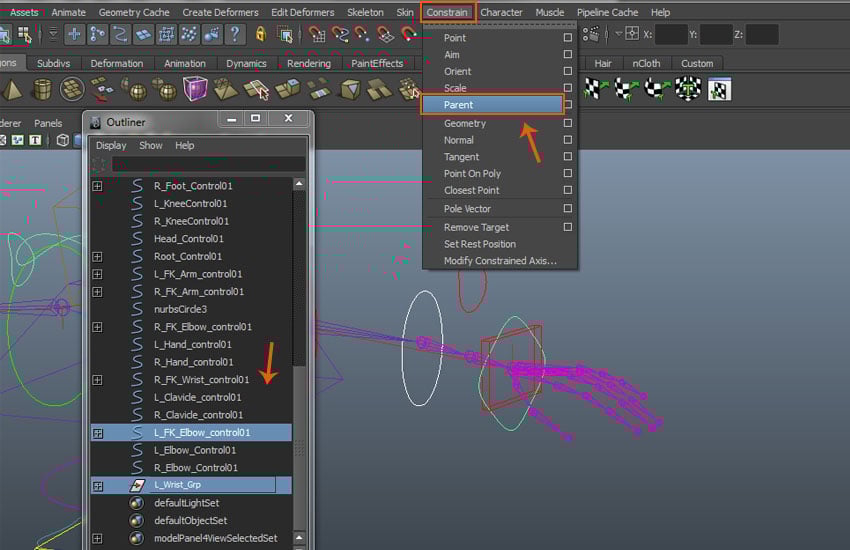Click the pyramid primitive shelf icon

pos(12,90)
